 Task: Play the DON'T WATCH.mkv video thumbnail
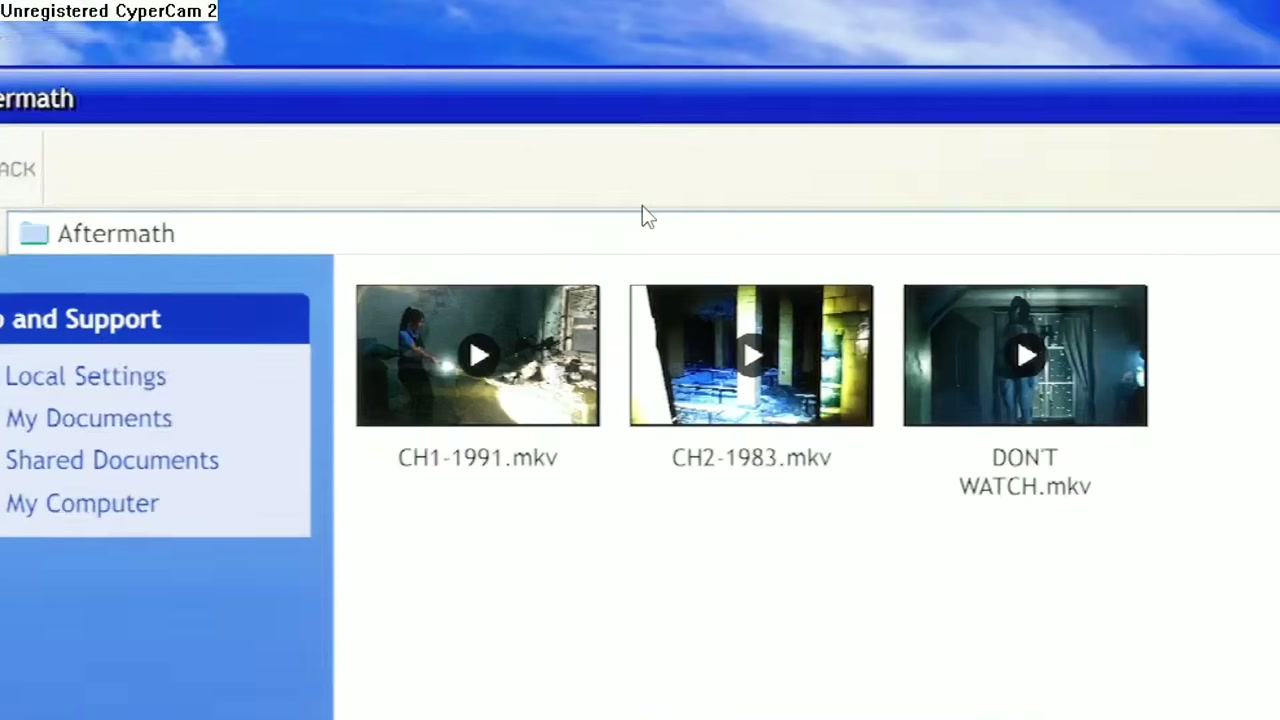pos(1025,355)
